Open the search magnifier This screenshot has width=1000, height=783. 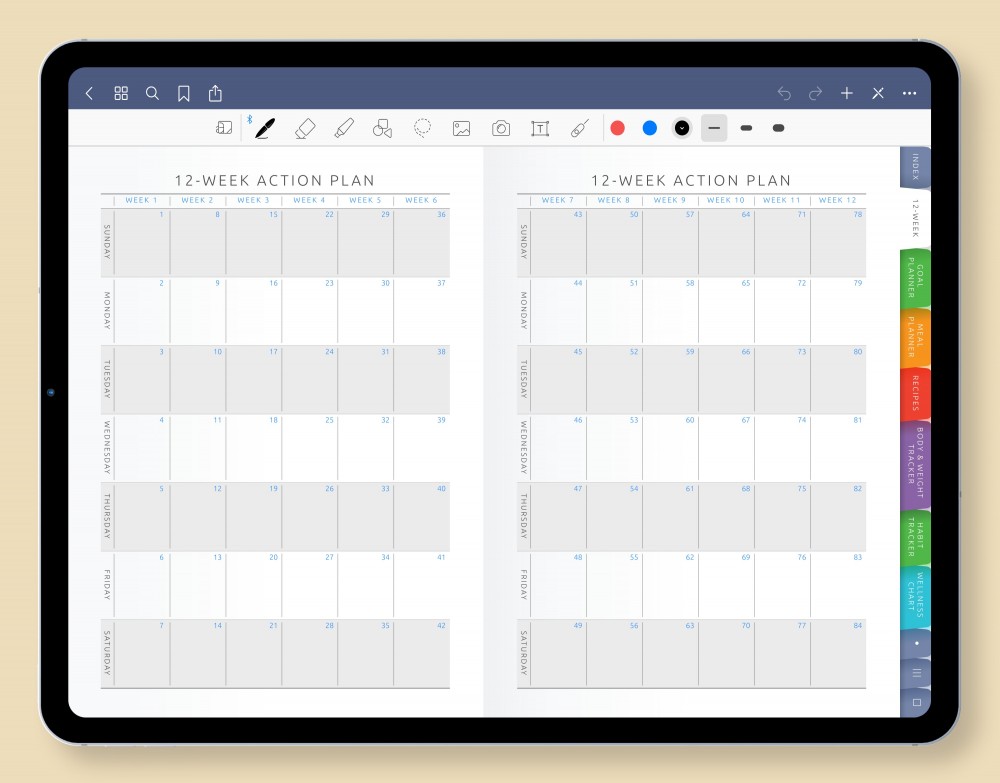point(152,94)
